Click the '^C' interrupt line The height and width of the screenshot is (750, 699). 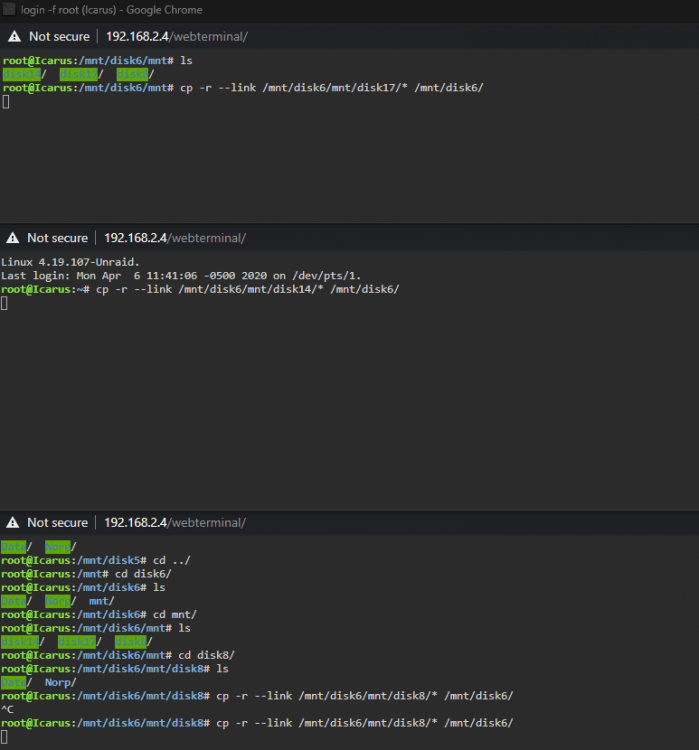(7, 709)
